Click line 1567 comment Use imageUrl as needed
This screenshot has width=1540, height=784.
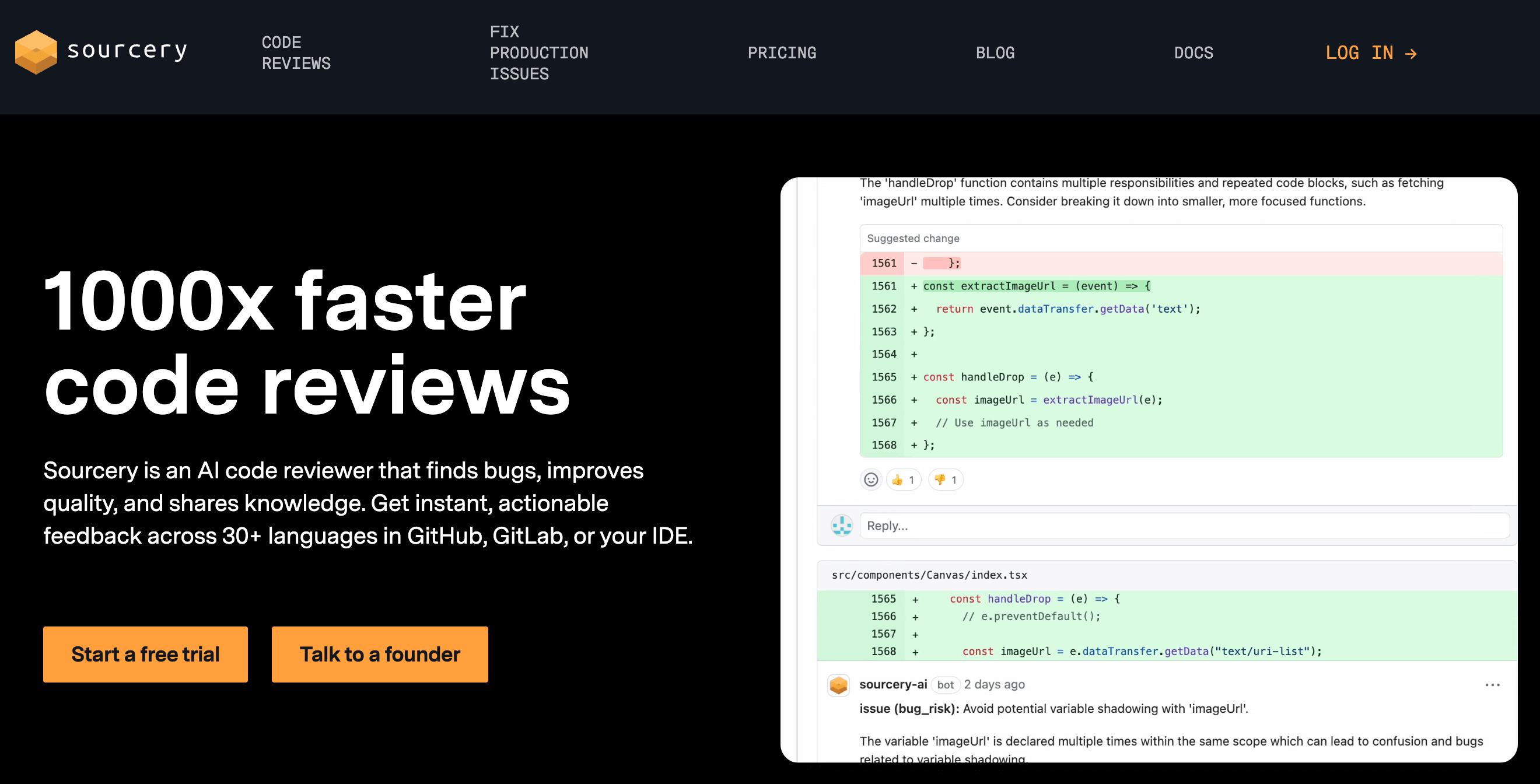[1181, 422]
